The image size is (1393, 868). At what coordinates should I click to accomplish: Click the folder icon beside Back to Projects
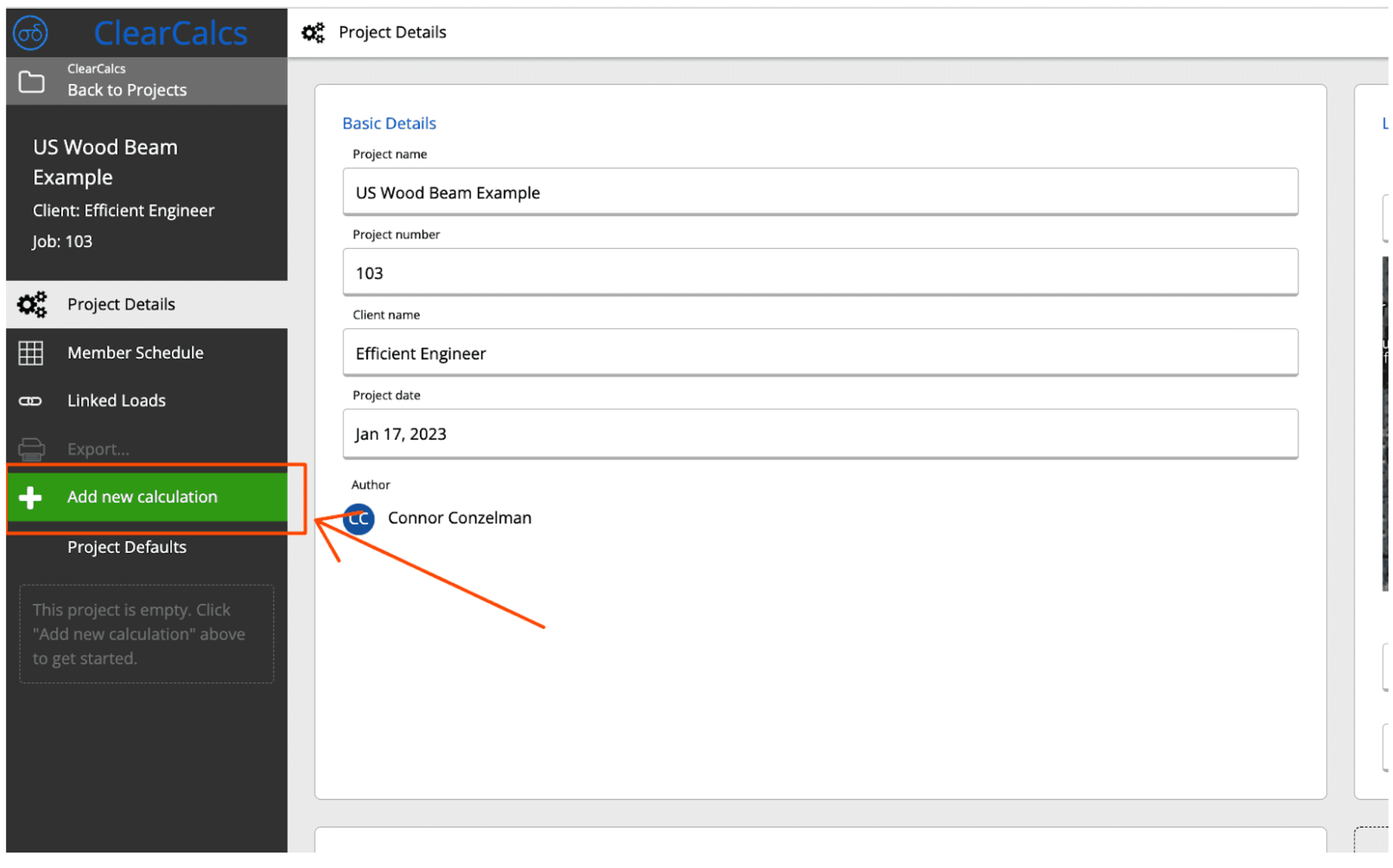coord(31,82)
